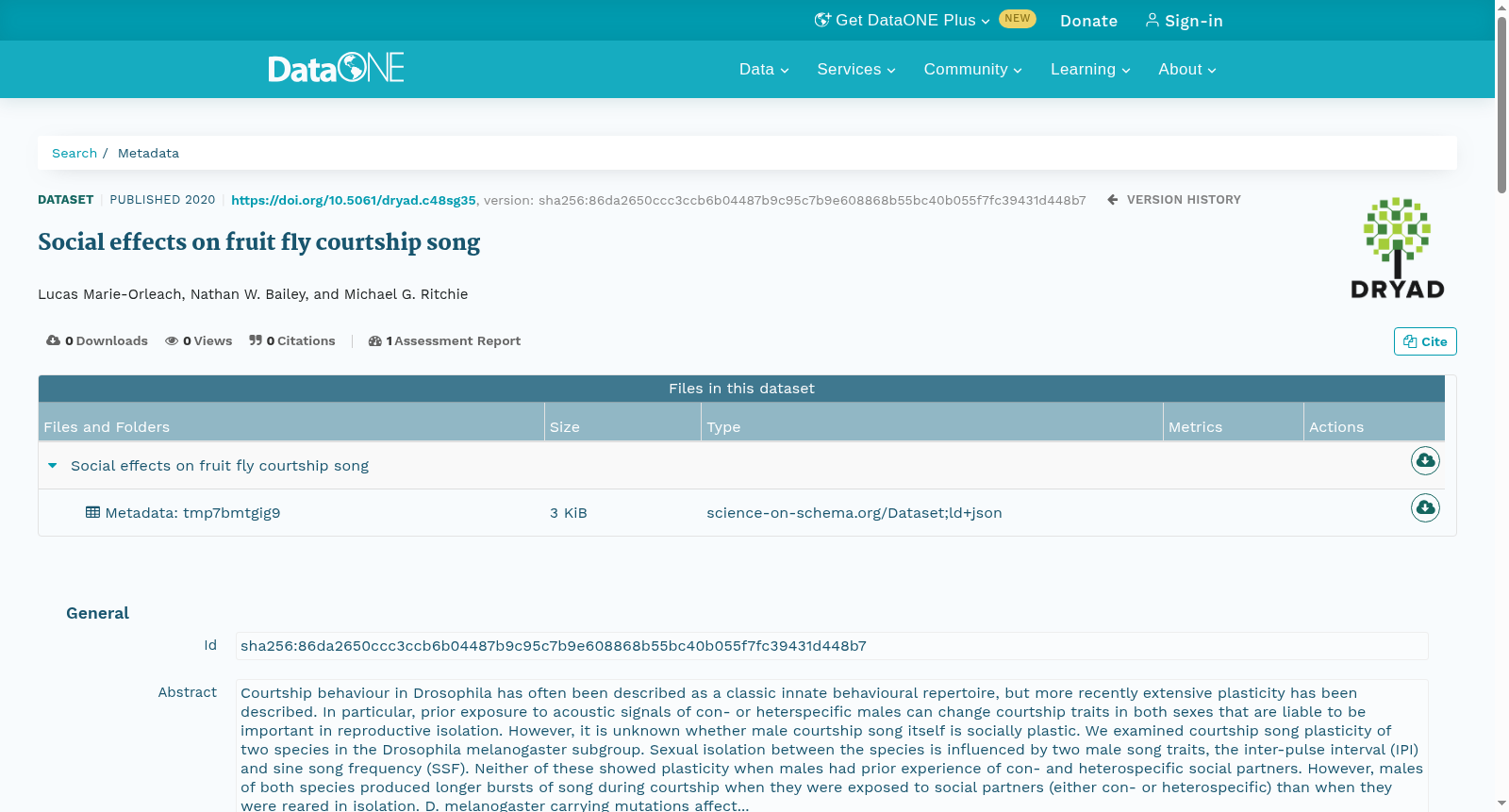Click the globe icon beside Get DataONE Plus
Viewport: 1509px width, 812px height.
(x=822, y=20)
